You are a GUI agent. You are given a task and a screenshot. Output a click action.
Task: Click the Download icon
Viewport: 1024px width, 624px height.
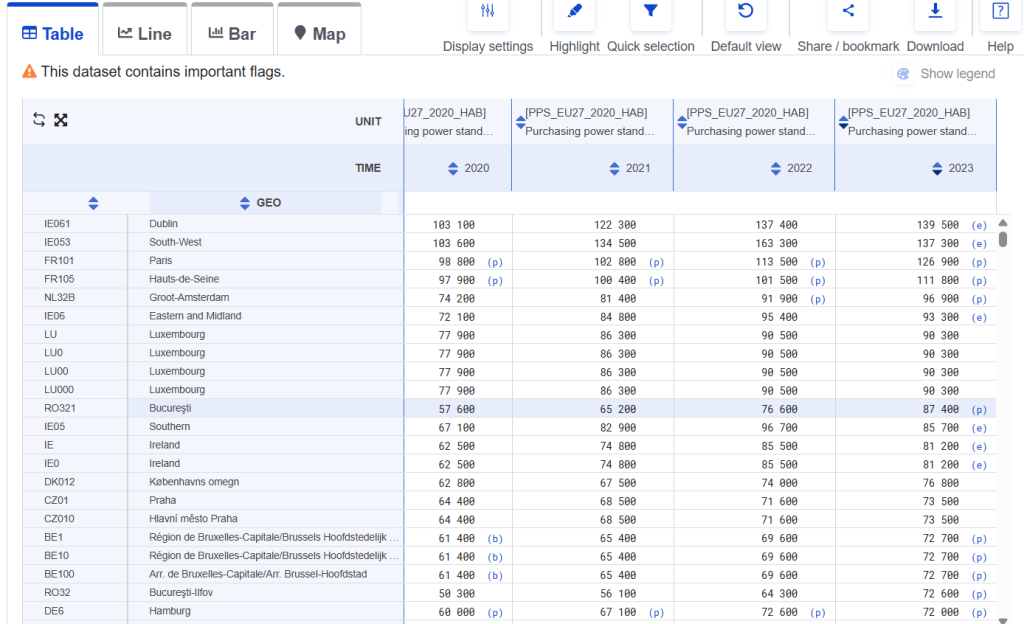click(x=935, y=12)
